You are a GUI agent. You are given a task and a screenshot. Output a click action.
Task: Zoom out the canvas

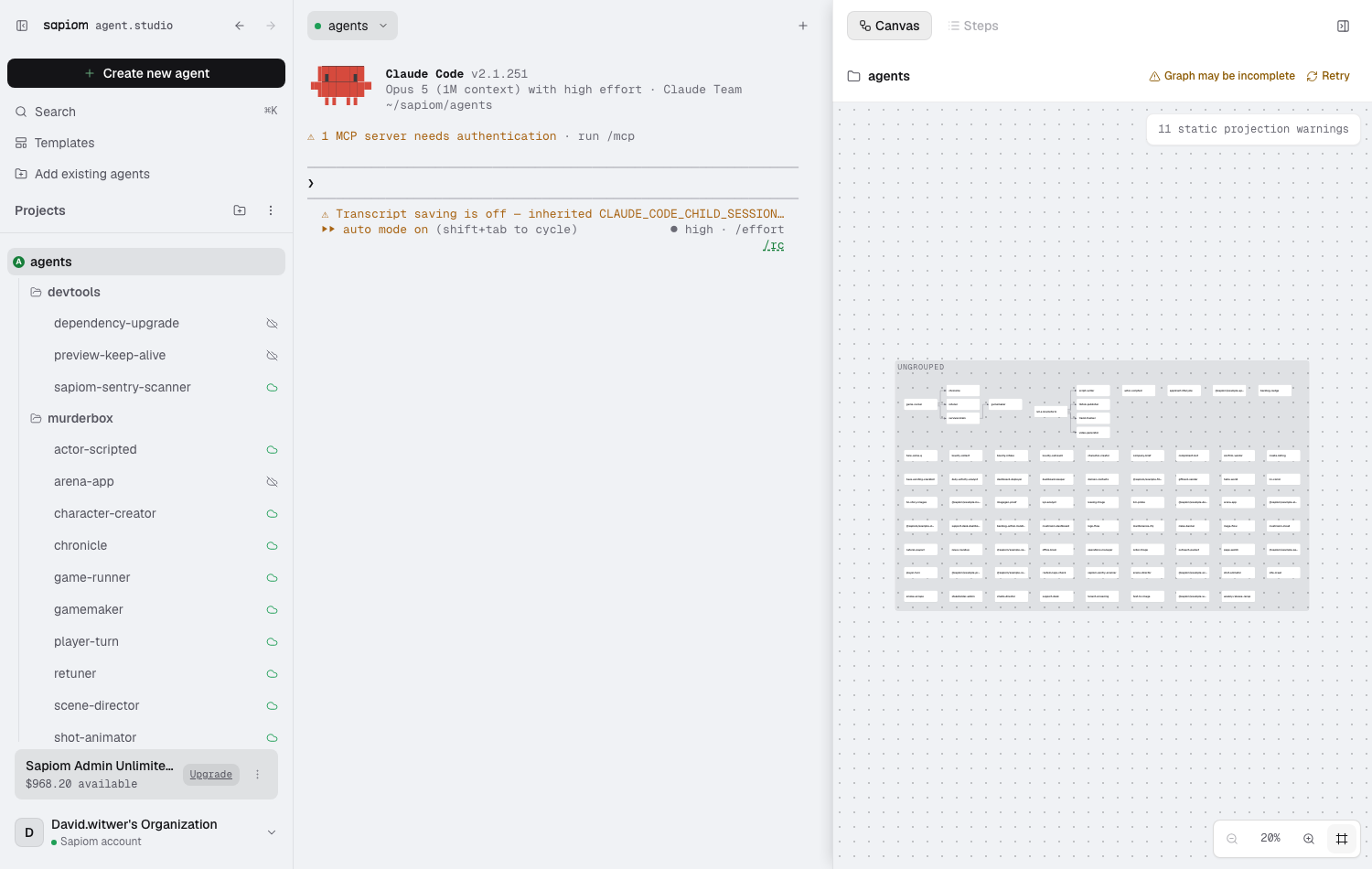[x=1232, y=839]
